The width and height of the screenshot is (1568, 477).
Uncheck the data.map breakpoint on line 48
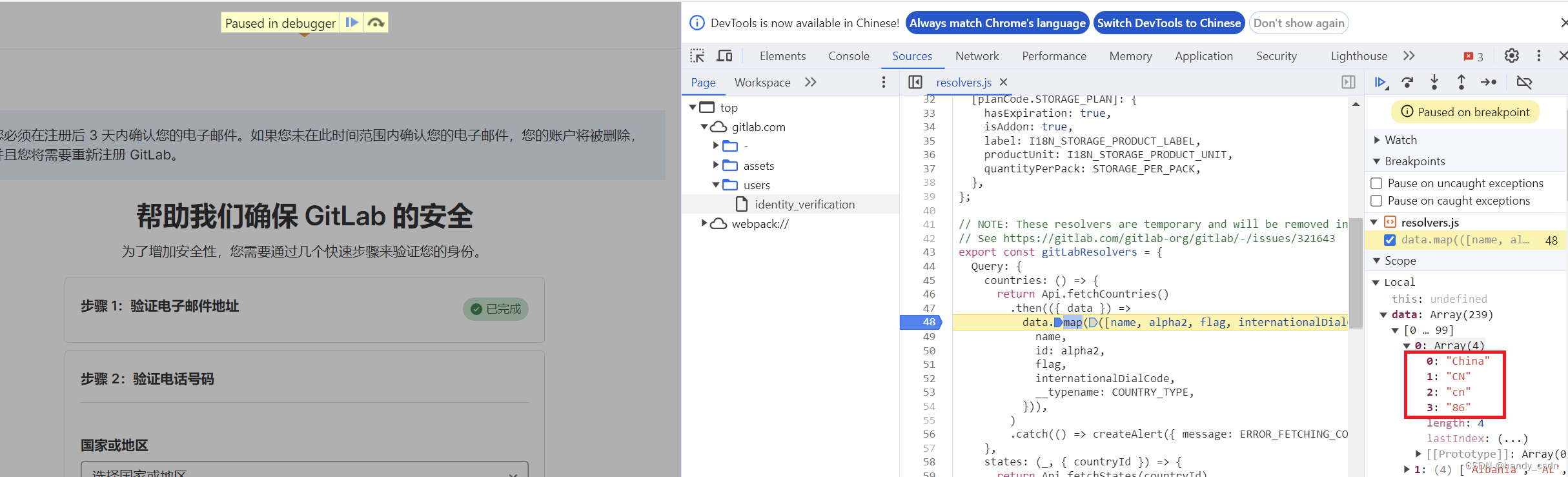point(1390,240)
